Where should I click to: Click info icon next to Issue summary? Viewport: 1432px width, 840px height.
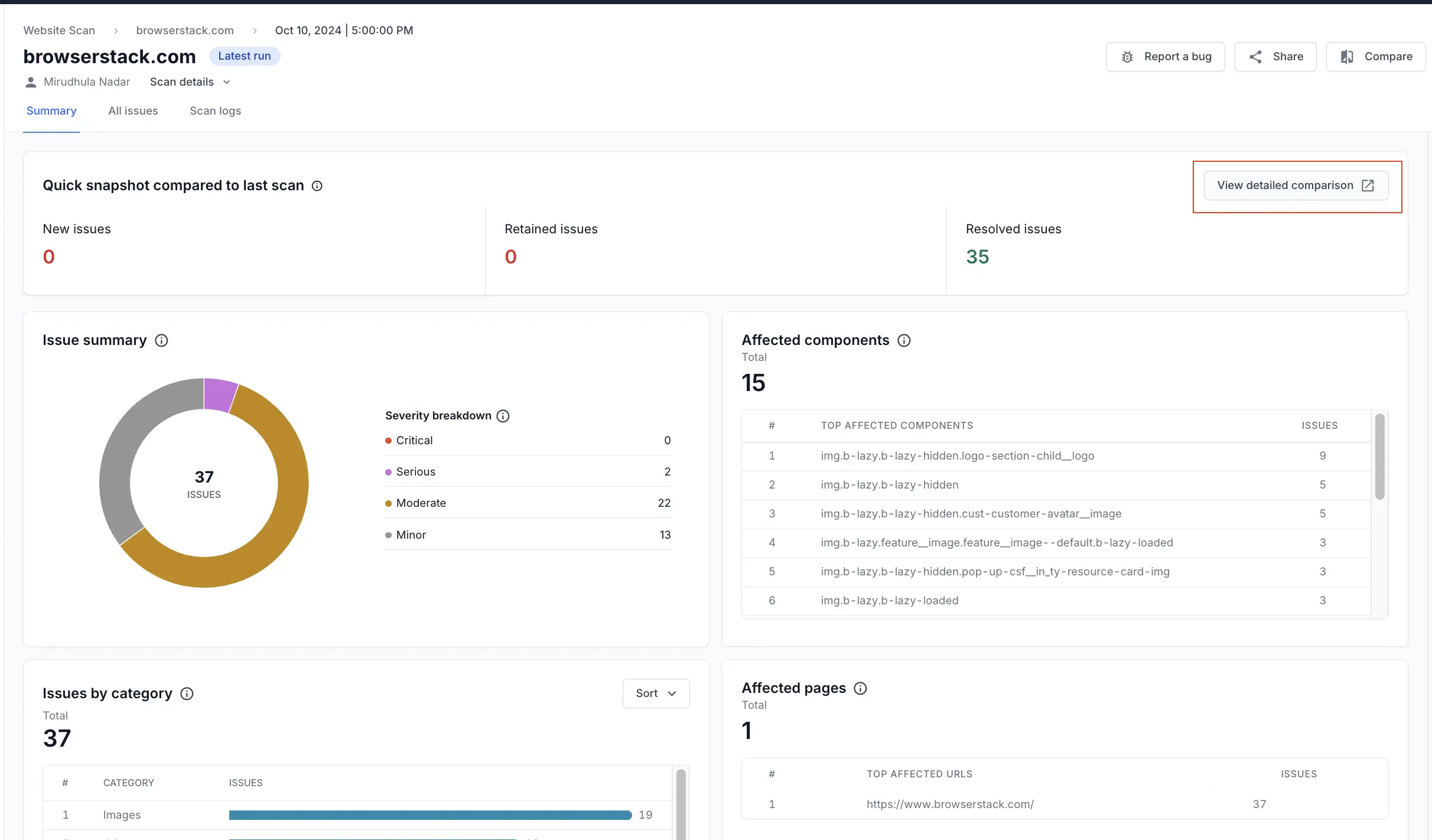coord(161,341)
